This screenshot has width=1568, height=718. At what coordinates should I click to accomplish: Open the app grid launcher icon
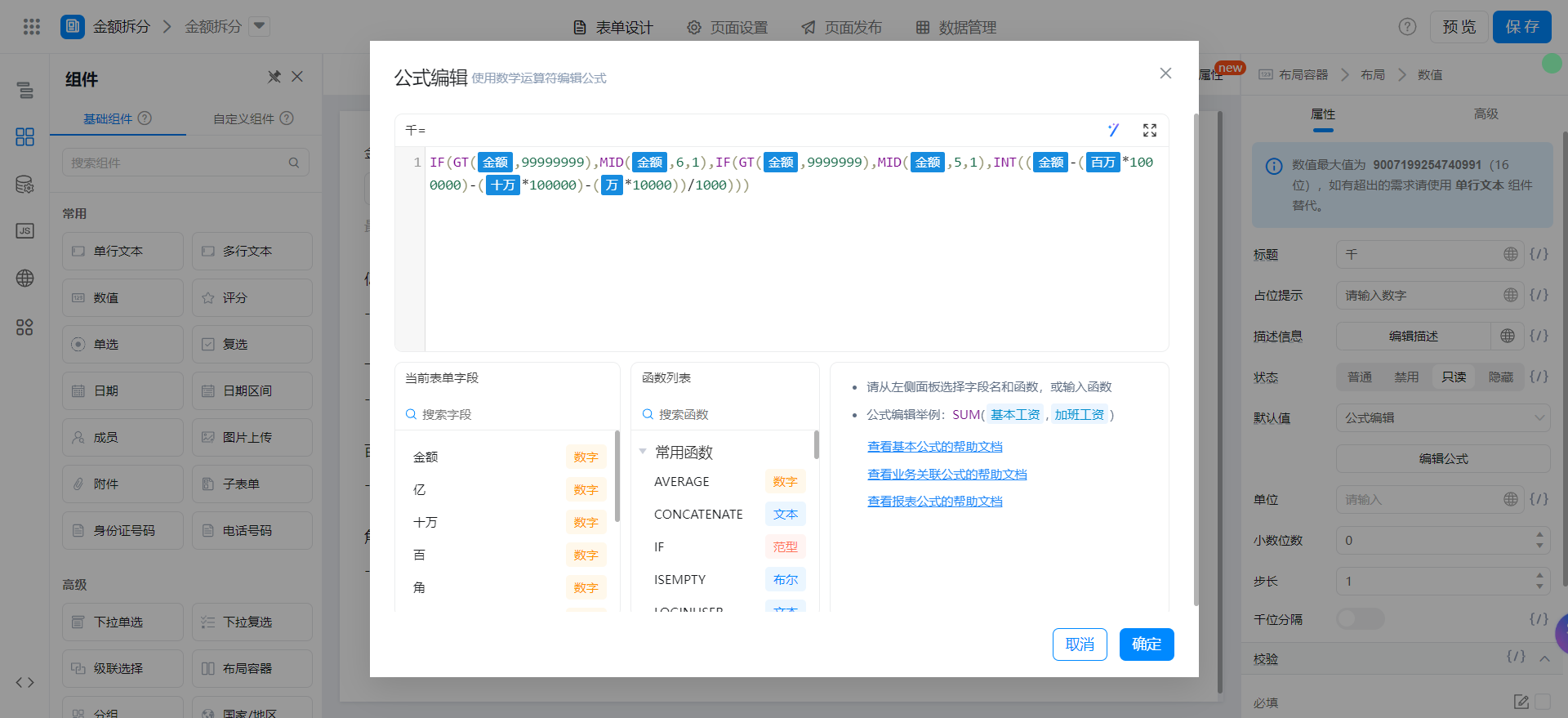[x=32, y=27]
